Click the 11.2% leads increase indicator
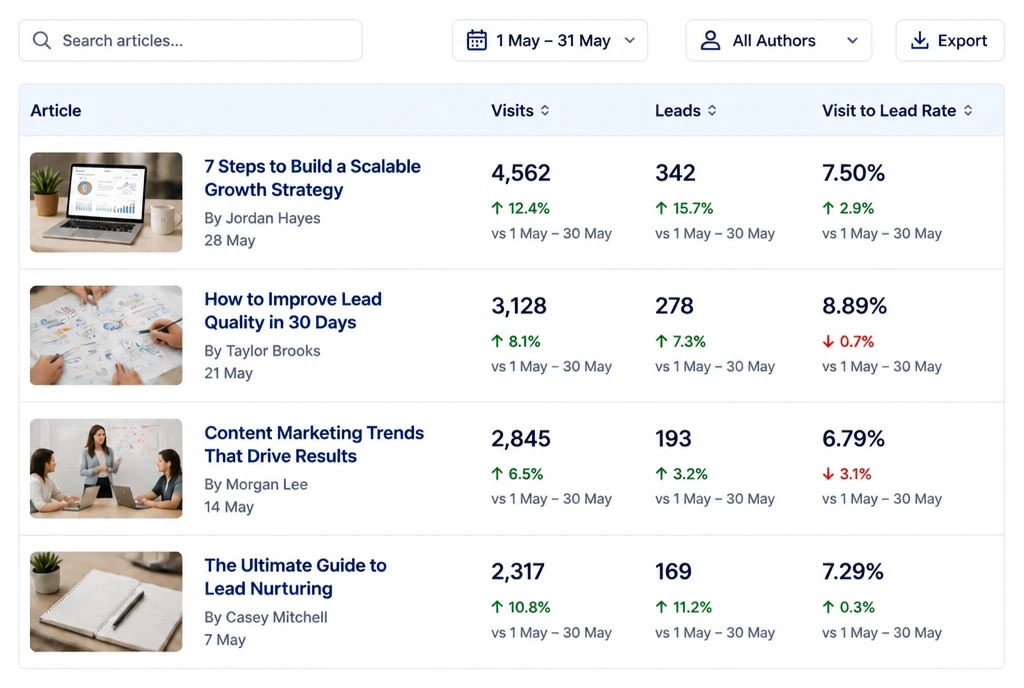 coord(684,607)
